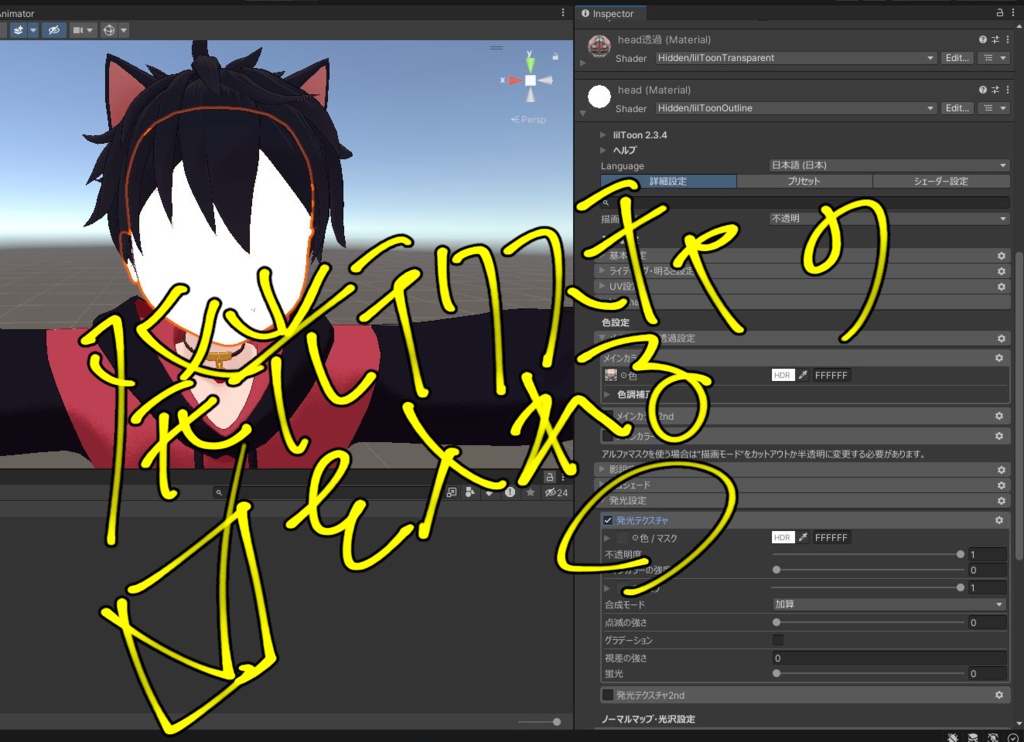Click Persp to toggle perspective projection
This screenshot has width=1024, height=742.
[x=528, y=120]
